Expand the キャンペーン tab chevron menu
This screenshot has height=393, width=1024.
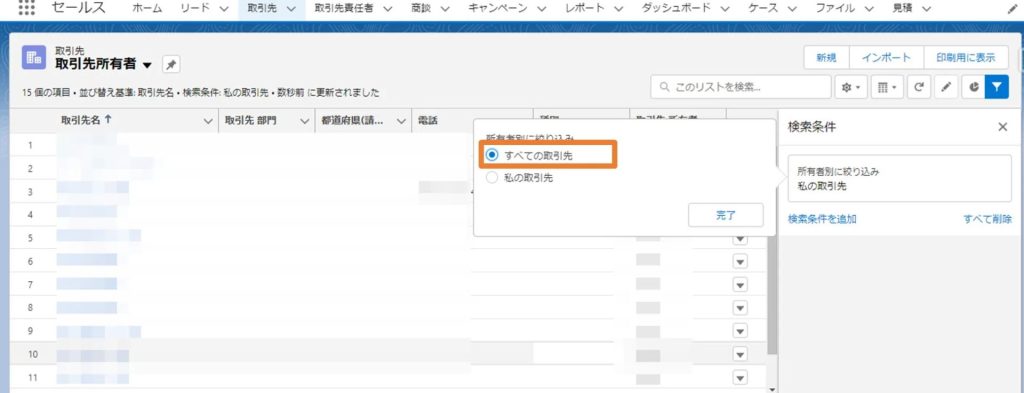point(541,8)
